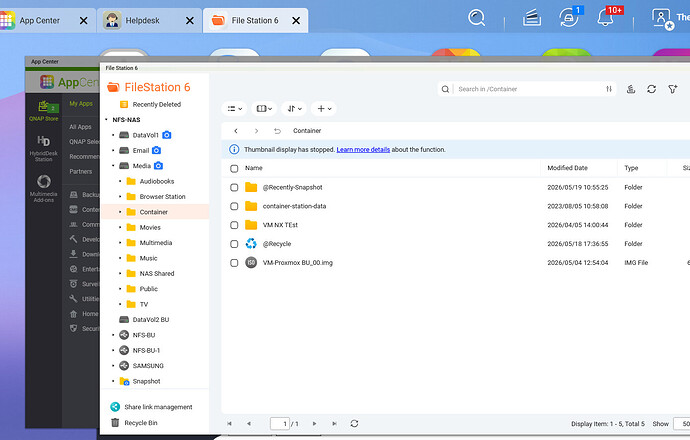Open Share link management
Screen dimensions: 690x440
click(151, 407)
